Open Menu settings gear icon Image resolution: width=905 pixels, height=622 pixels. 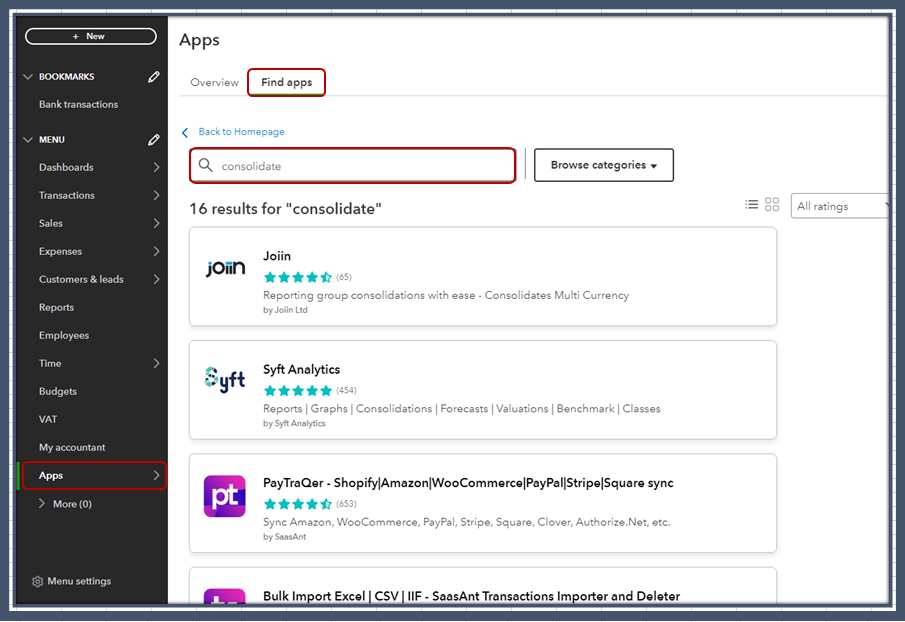point(38,582)
